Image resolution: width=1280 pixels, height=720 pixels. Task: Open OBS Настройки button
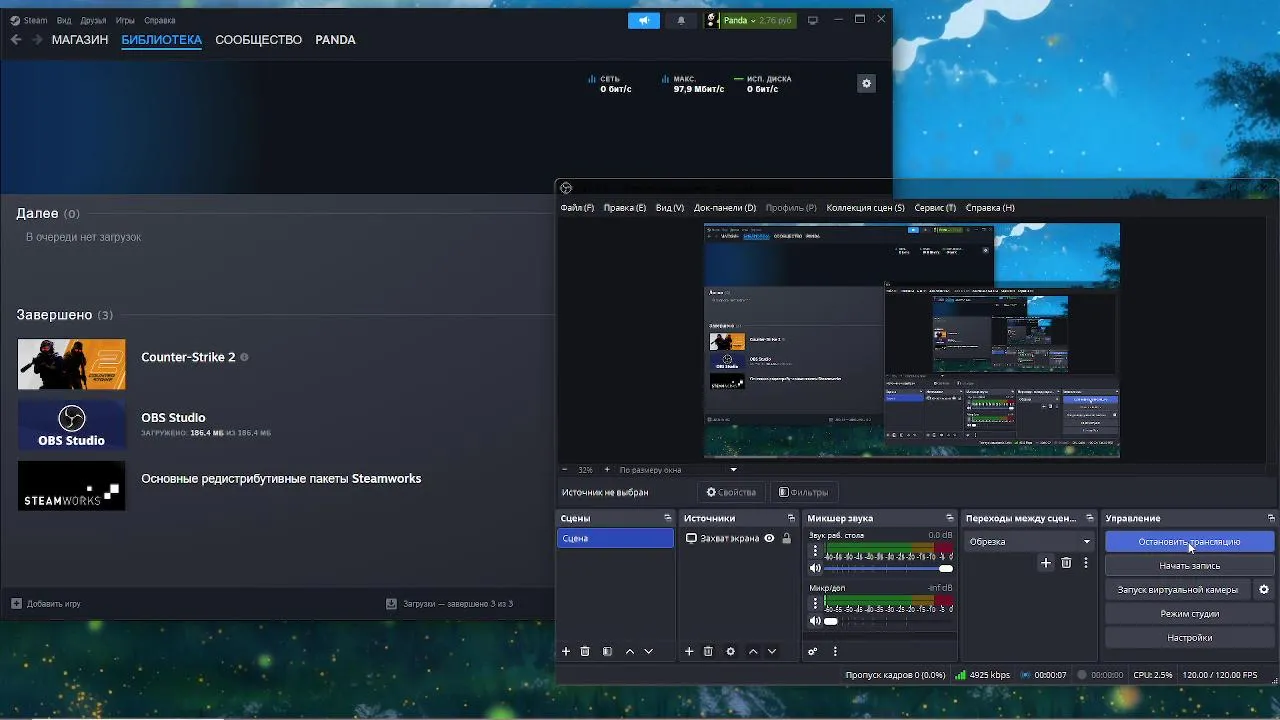pos(1189,638)
